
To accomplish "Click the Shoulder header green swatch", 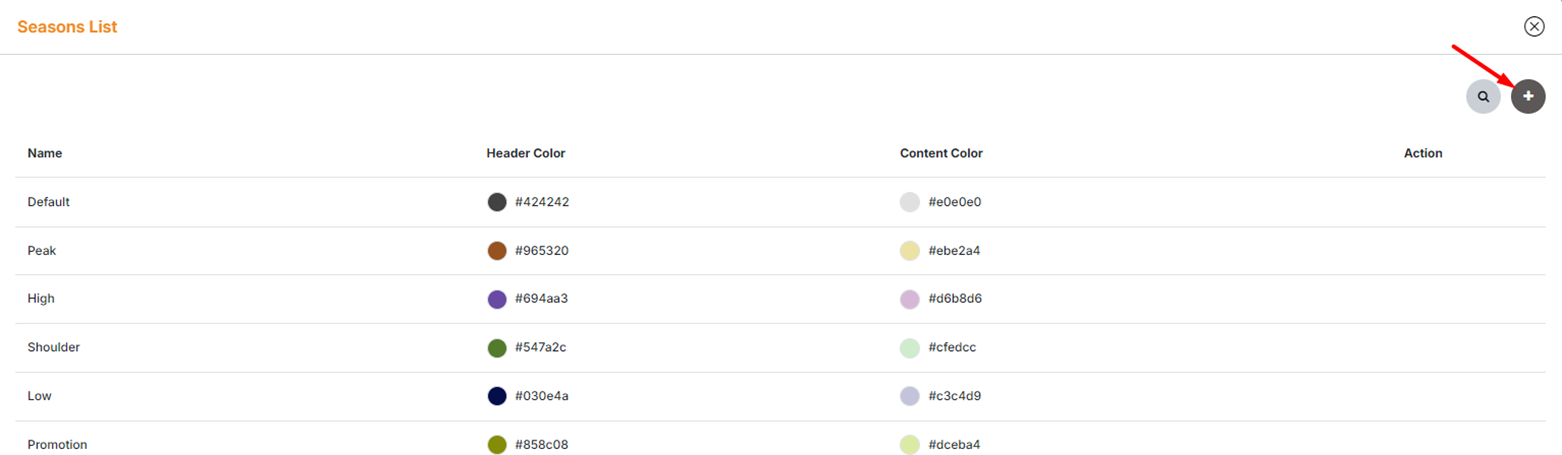I will (x=497, y=348).
